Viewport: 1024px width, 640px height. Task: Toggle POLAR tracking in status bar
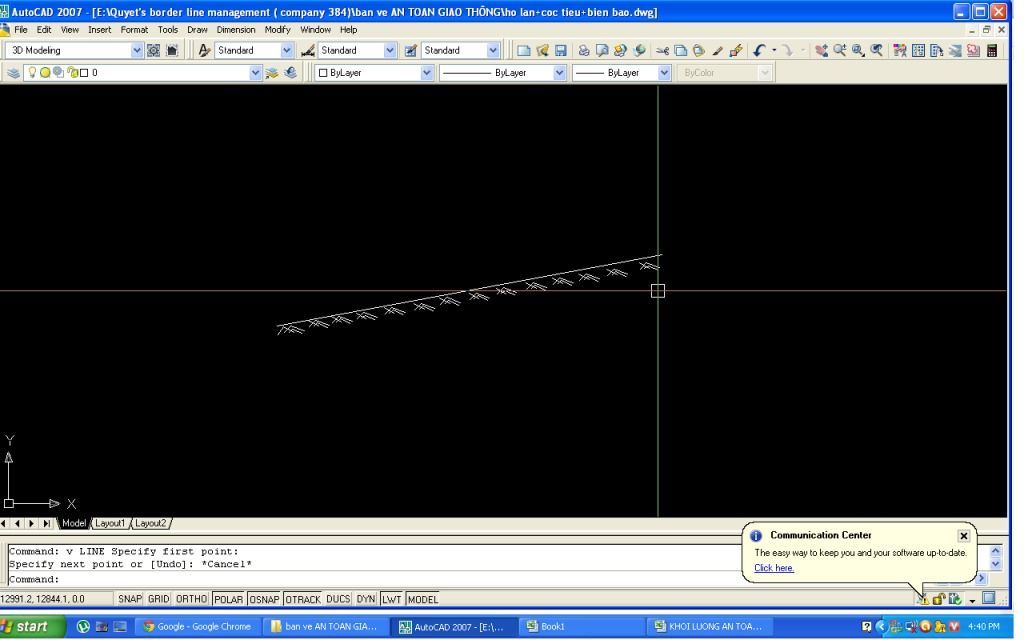coord(229,599)
